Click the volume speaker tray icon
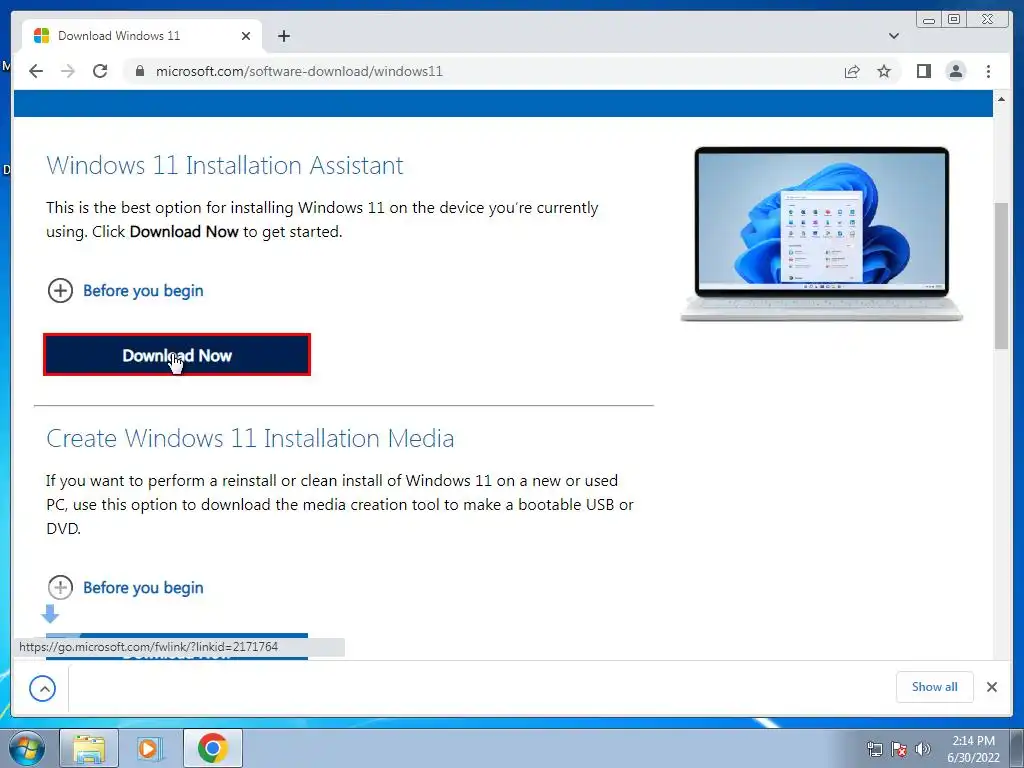 (923, 749)
